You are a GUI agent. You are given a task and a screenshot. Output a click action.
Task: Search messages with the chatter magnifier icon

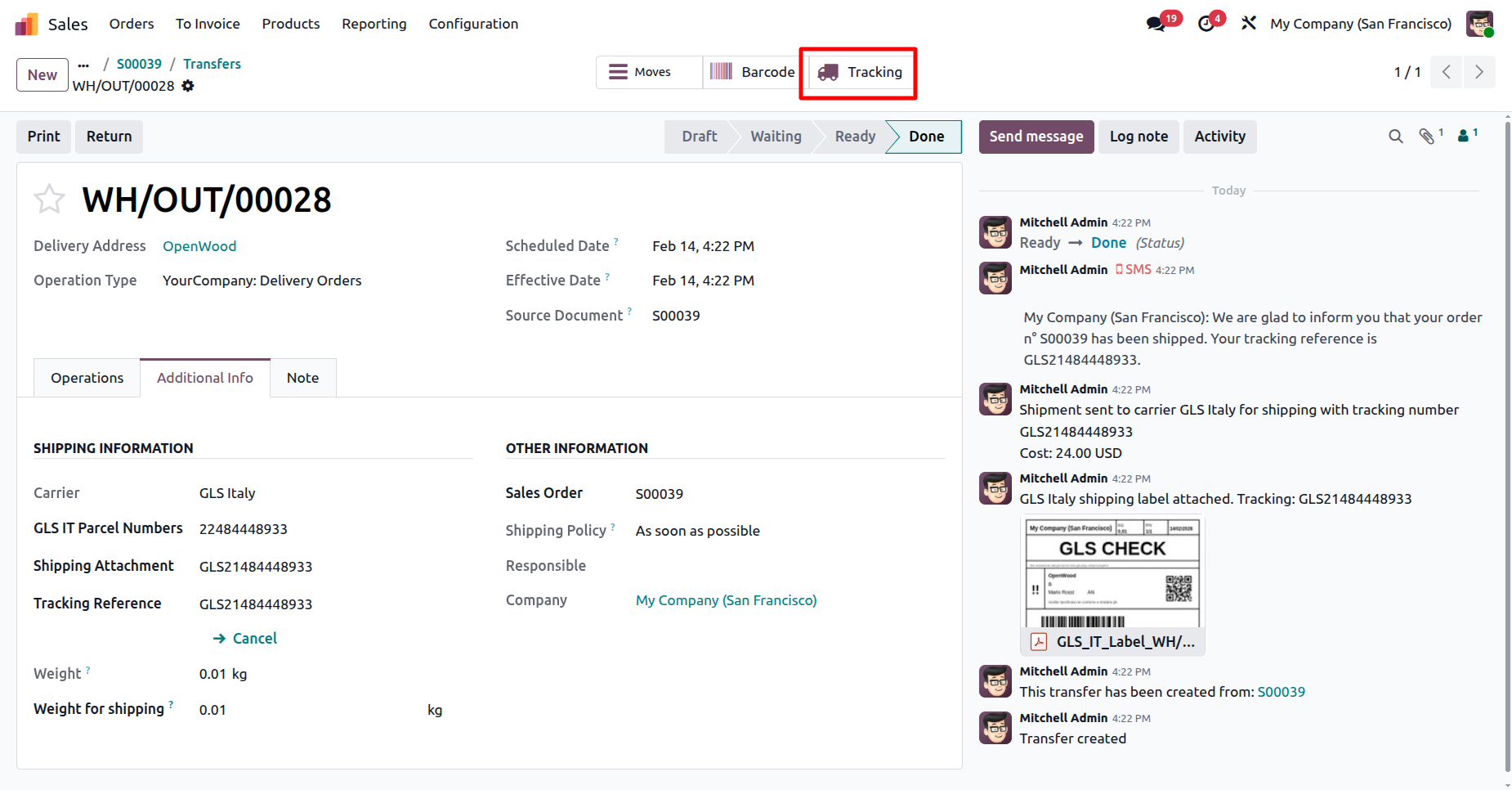(x=1395, y=137)
